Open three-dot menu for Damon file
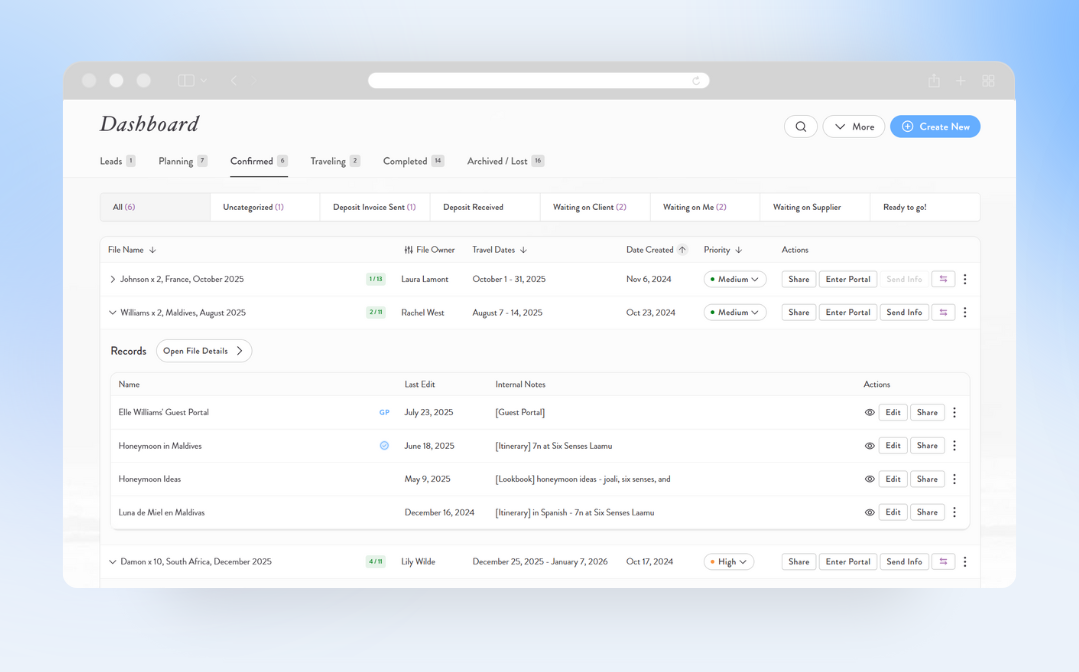 coord(965,562)
